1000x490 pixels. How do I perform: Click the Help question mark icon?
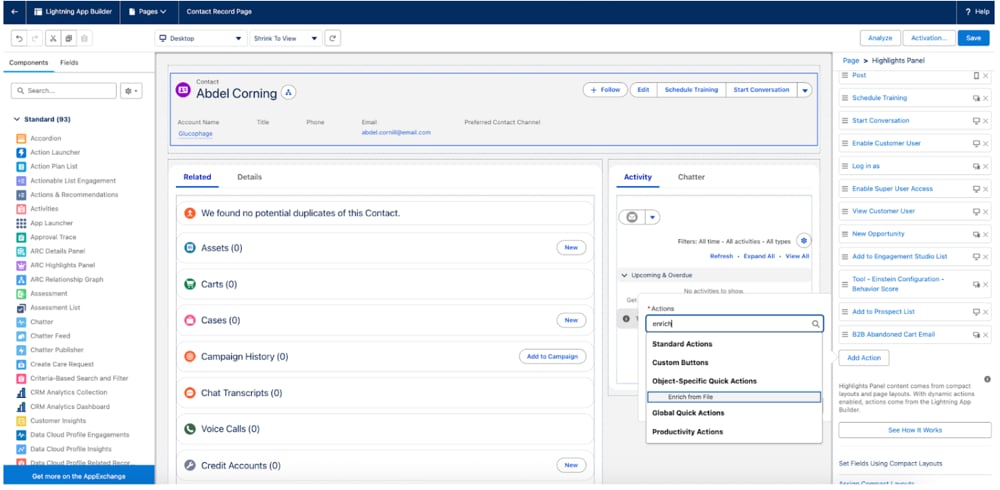point(967,11)
